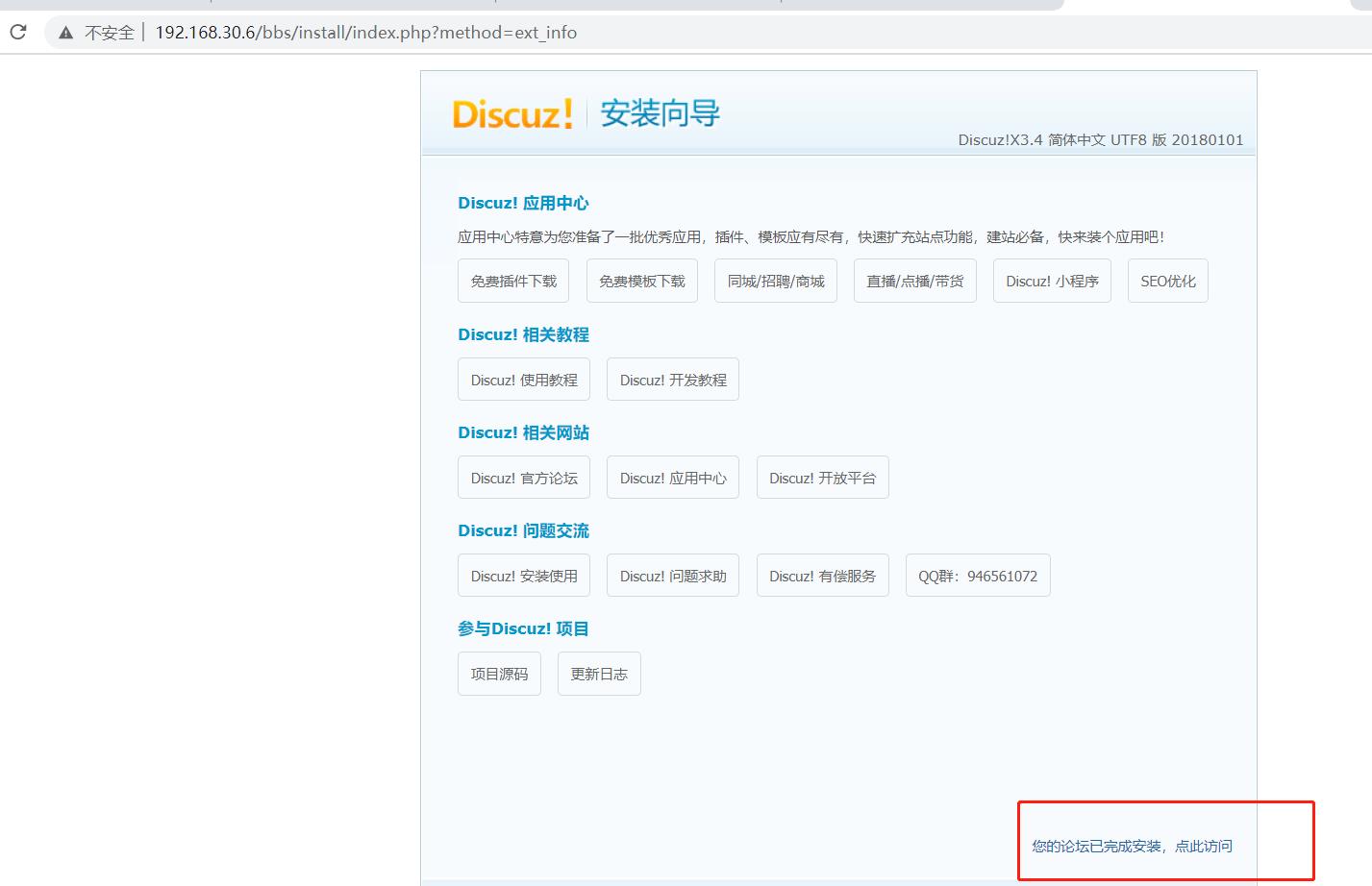
Task: Open Discuz! 使用教程 link
Action: tap(524, 380)
